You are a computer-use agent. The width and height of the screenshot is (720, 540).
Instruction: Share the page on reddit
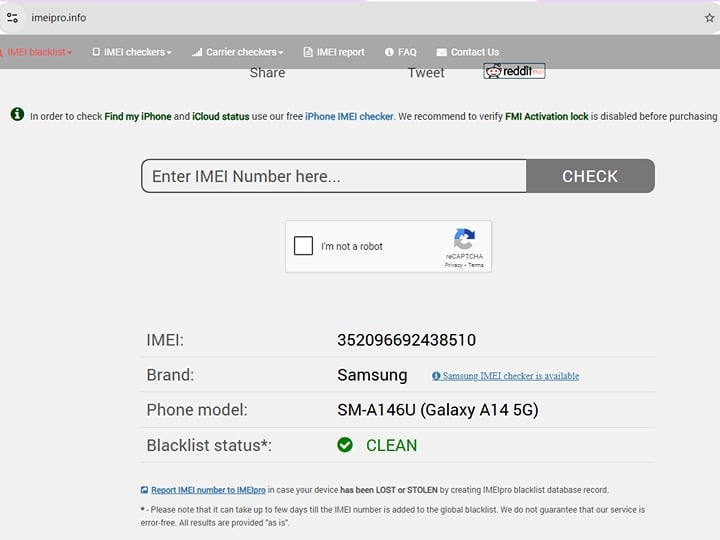[514, 71]
